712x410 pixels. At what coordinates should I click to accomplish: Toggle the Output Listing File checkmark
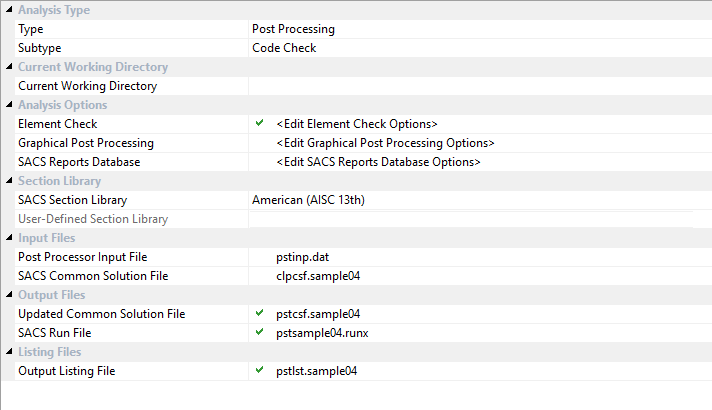tap(260, 370)
